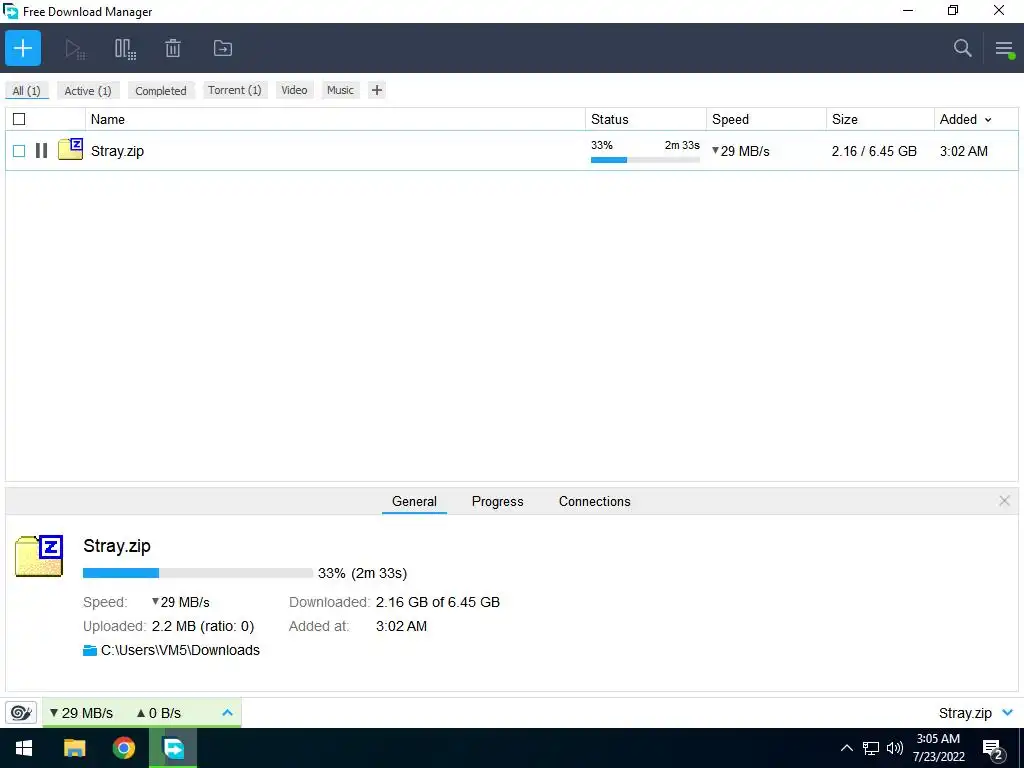The width and height of the screenshot is (1024, 768).
Task: Click the 33% status percentage text
Action: point(601,145)
